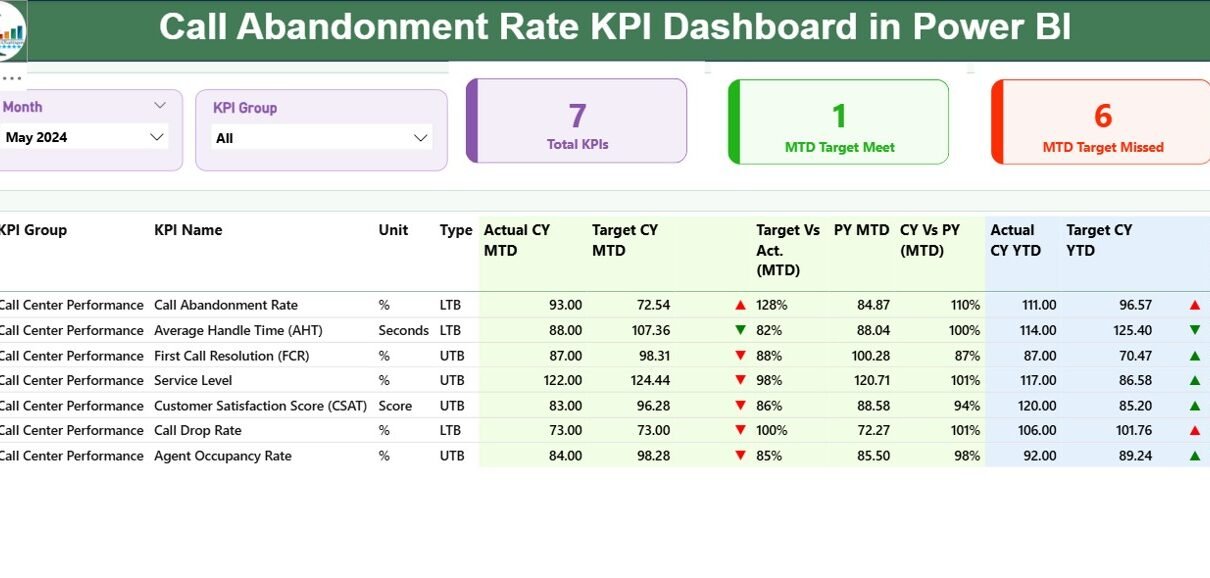The image size is (1210, 578).
Task: Open the three-dot more options menu
Action: pyautogui.click(x=11, y=78)
